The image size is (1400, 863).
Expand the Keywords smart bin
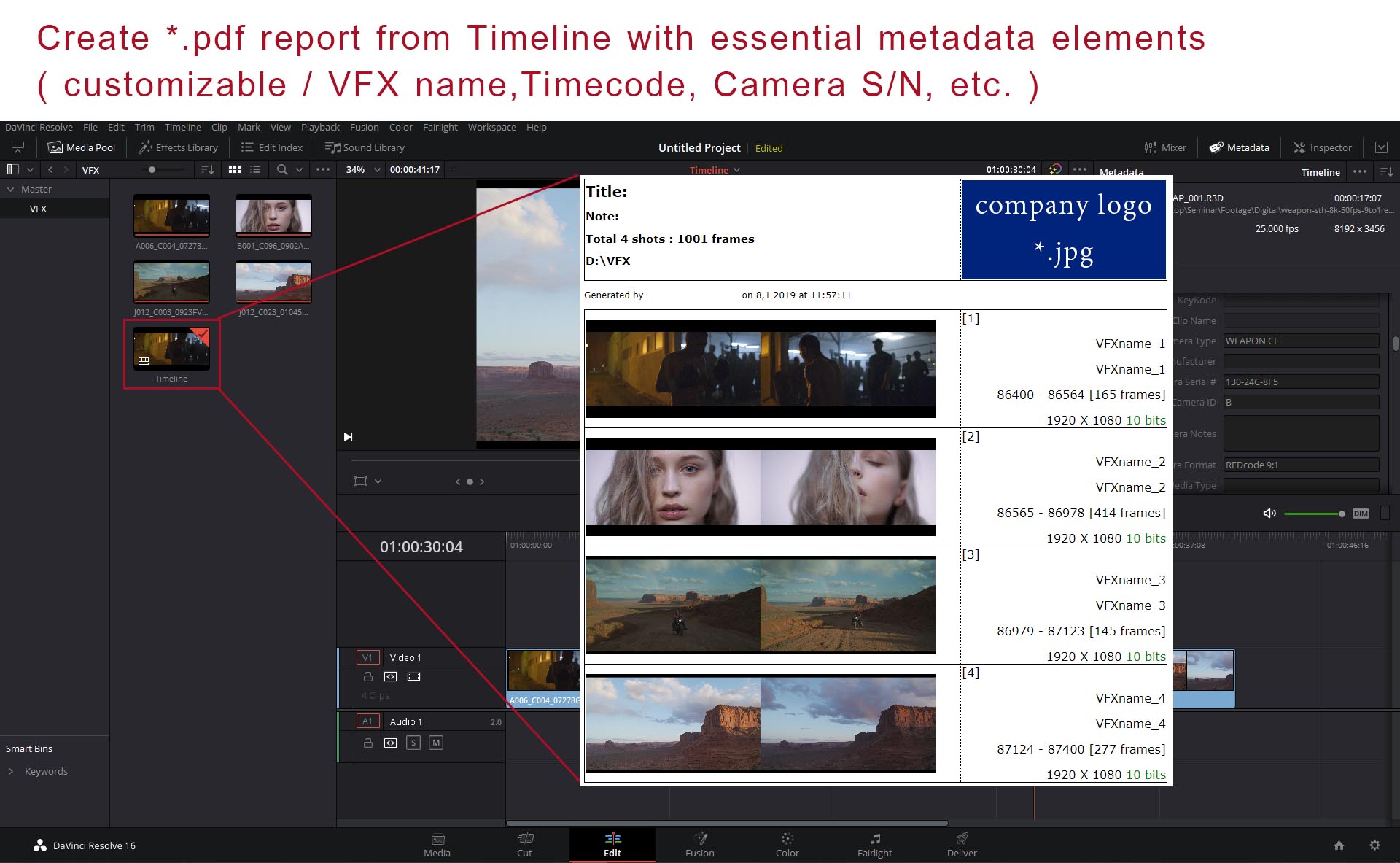[10, 771]
